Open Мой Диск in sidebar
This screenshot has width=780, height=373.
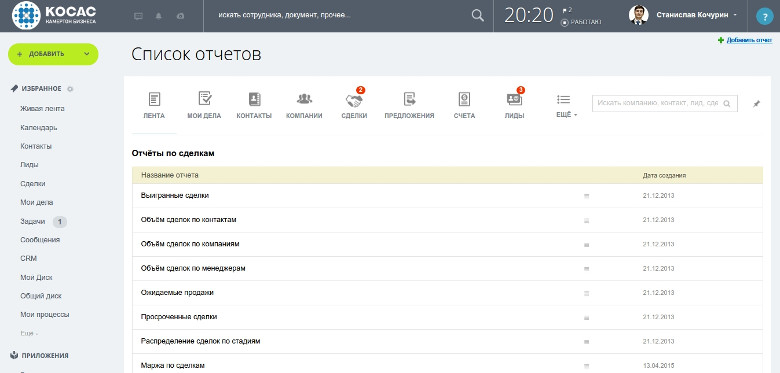pos(36,278)
